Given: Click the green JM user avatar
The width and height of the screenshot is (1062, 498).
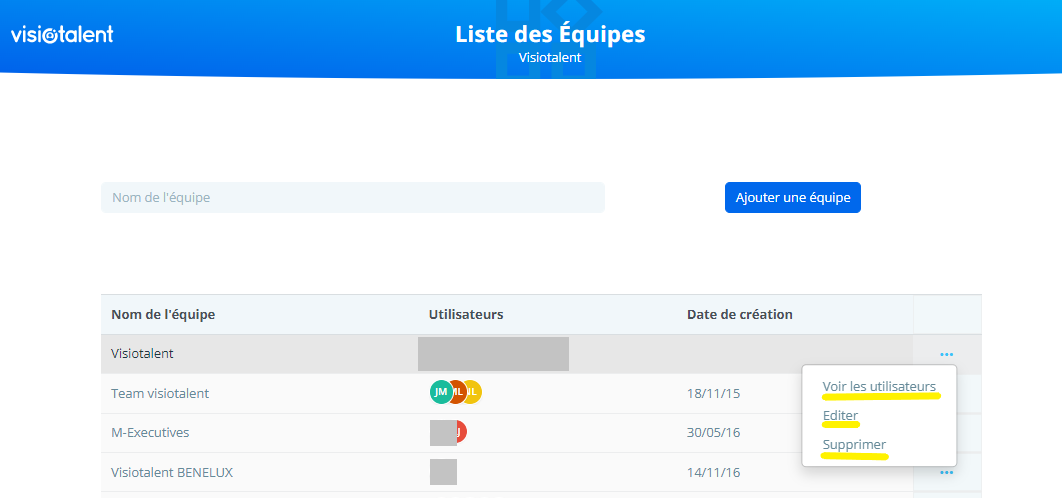Looking at the screenshot, I should 439,392.
